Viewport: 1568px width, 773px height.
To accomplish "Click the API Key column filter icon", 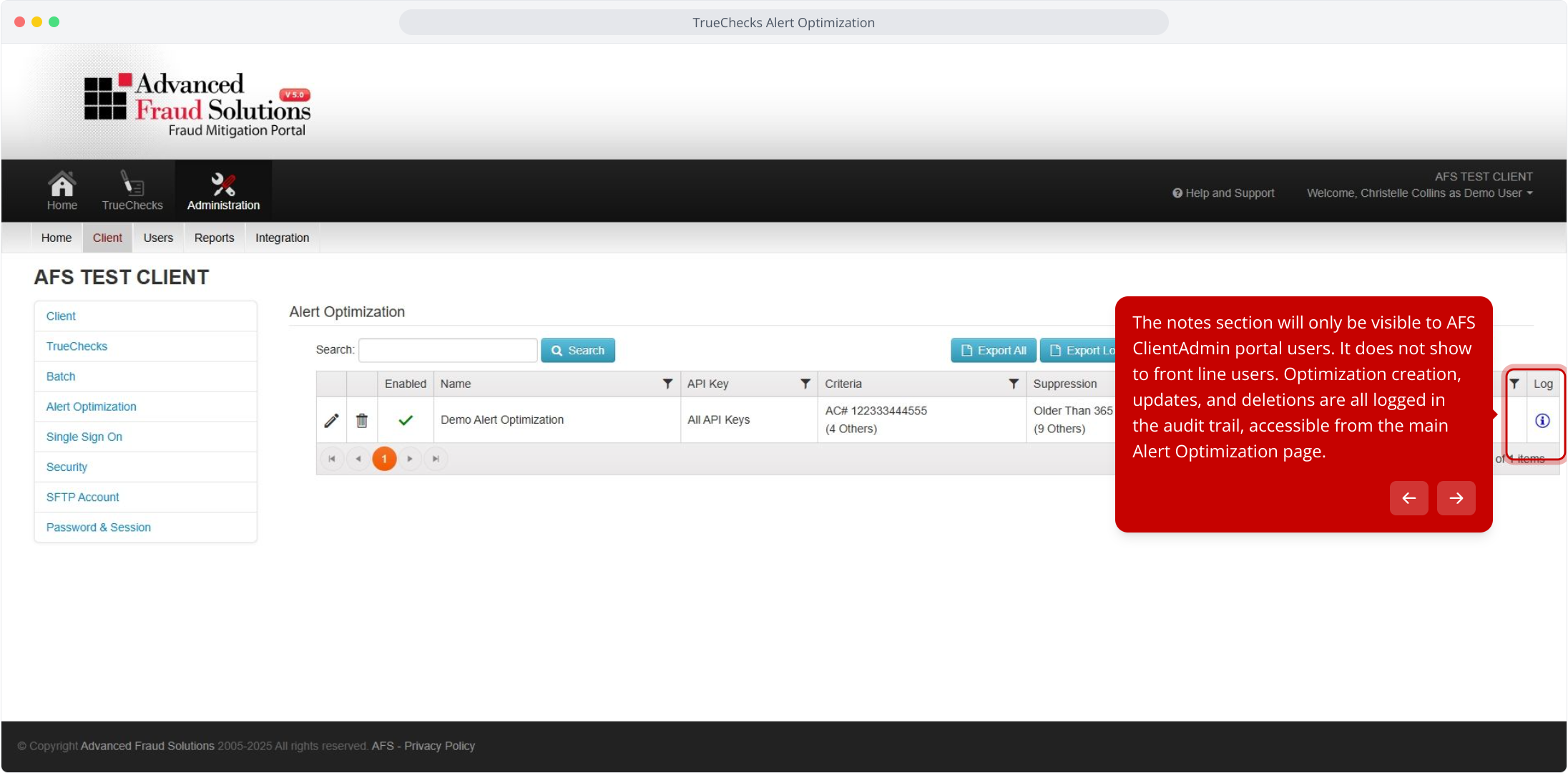I will point(805,384).
